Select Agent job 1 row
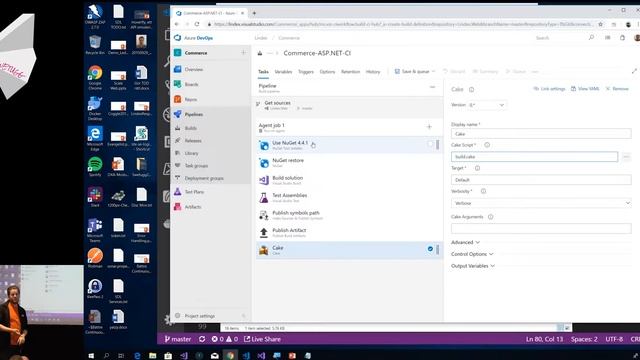The width and height of the screenshot is (640, 360). [349, 127]
